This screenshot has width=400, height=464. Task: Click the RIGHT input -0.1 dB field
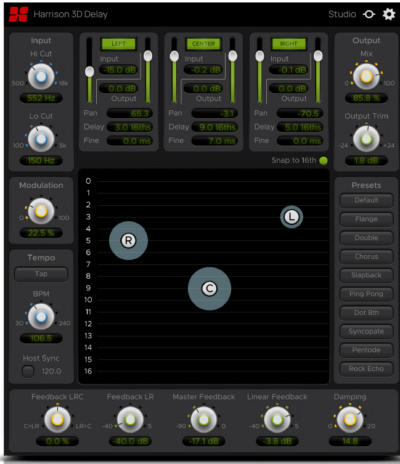tap(289, 70)
